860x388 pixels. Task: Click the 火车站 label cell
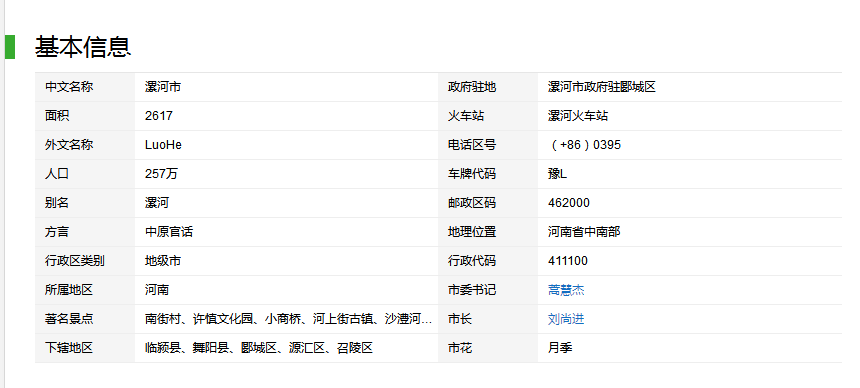click(488, 116)
